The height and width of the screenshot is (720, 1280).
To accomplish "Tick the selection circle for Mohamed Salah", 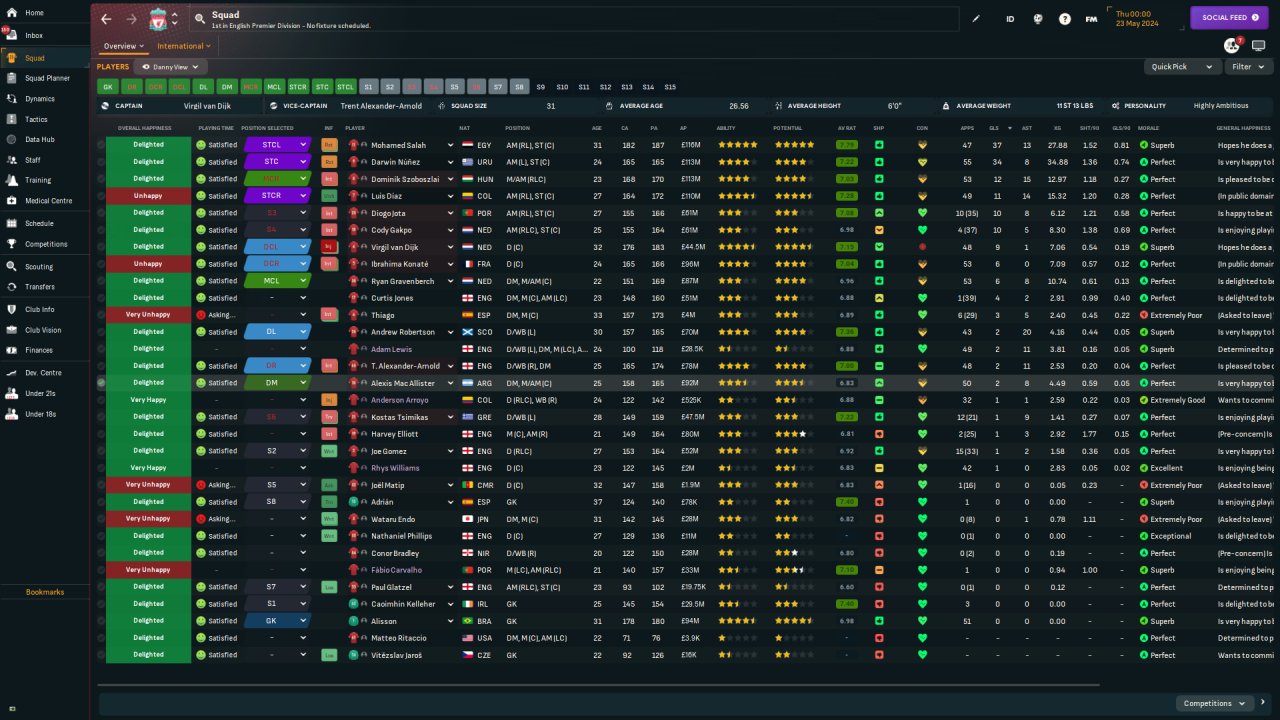I will pyautogui.click(x=101, y=145).
